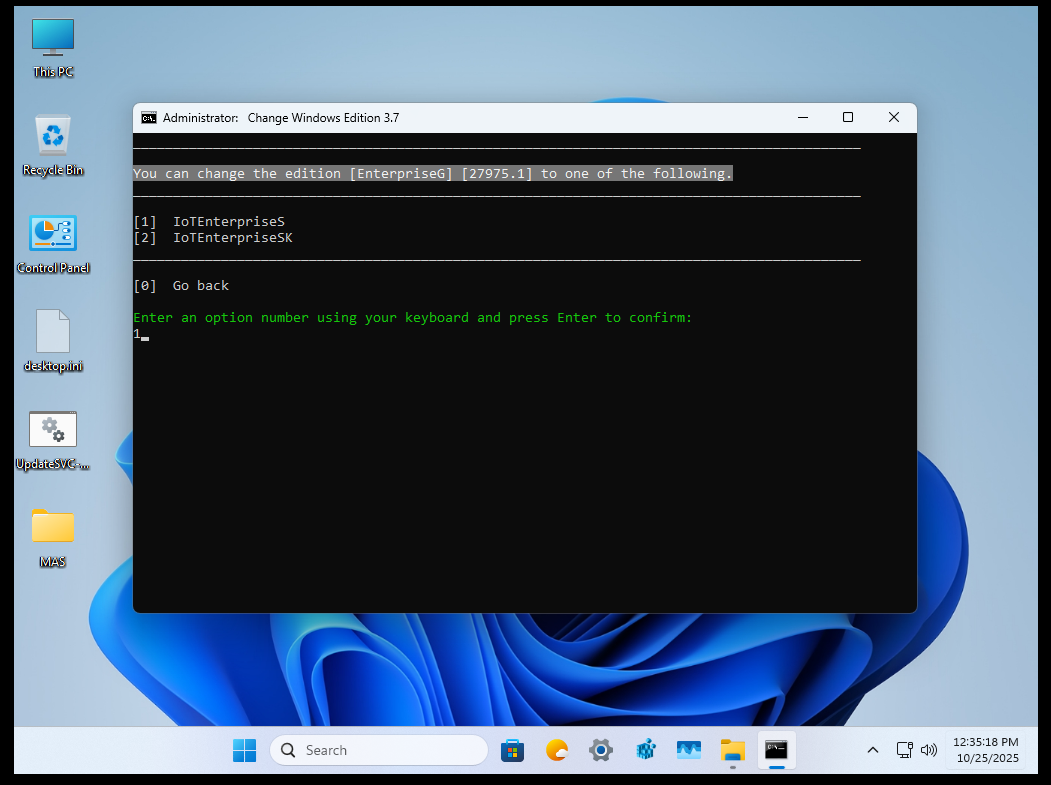Click the '[1] IoTEnterpriseS' option line
The width and height of the screenshot is (1051, 785).
(209, 221)
